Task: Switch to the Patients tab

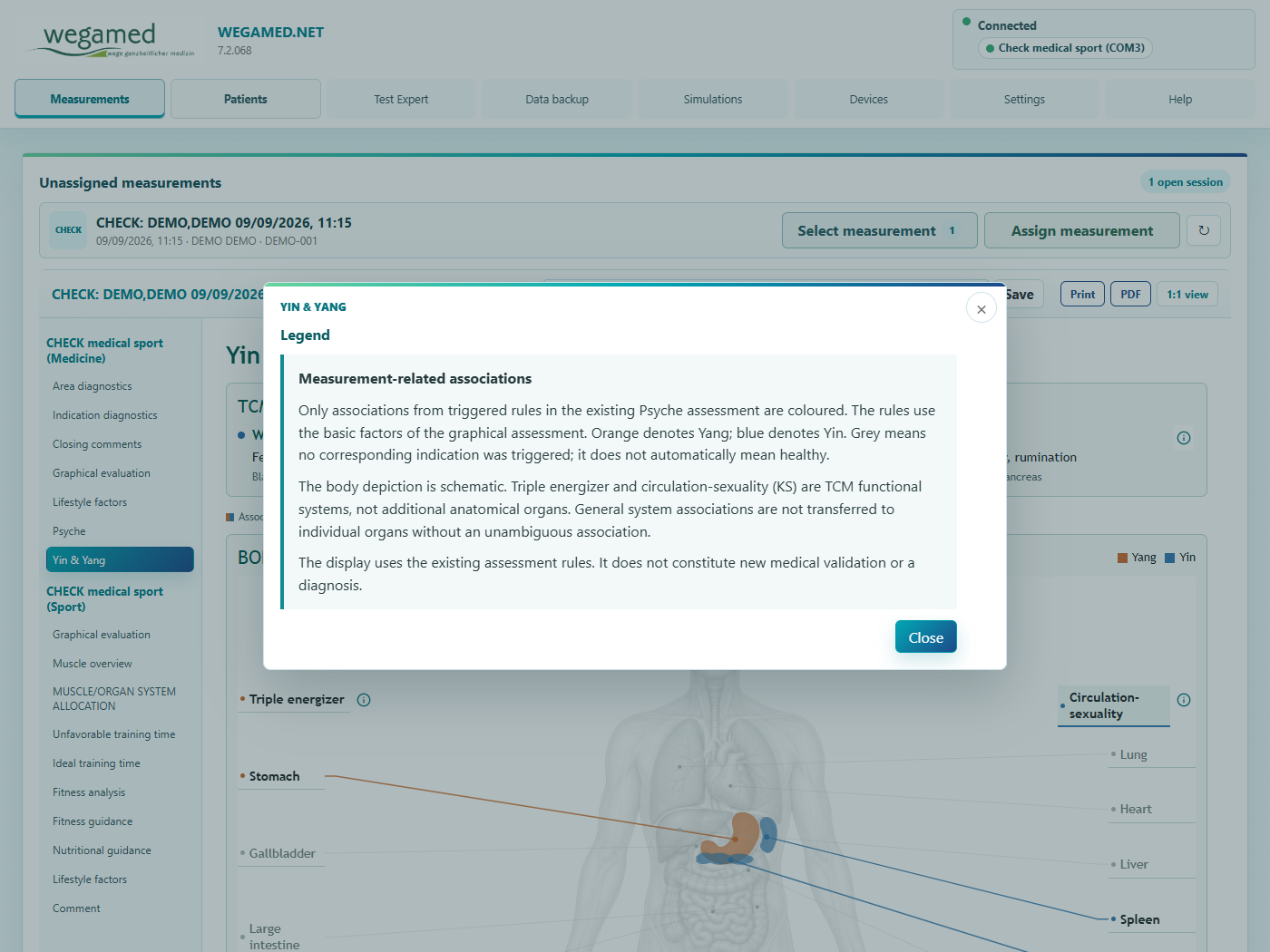Action: click(x=246, y=99)
